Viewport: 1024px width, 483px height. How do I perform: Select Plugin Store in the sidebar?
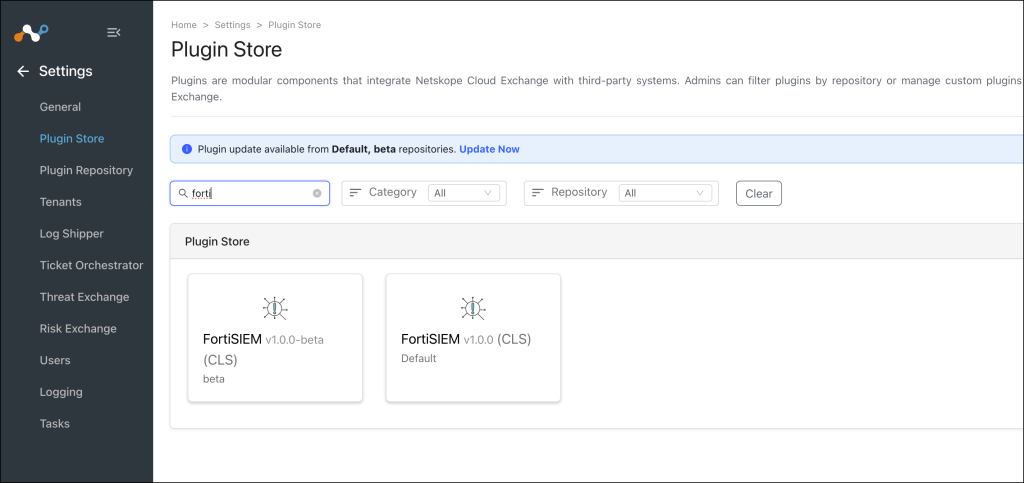pyautogui.click(x=72, y=138)
